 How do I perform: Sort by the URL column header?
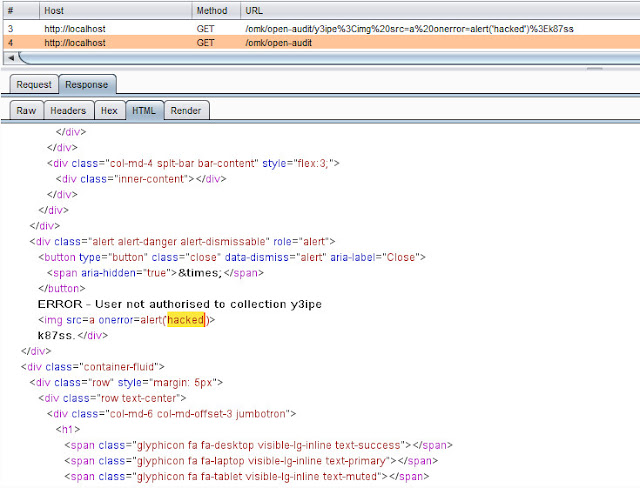pyautogui.click(x=440, y=11)
